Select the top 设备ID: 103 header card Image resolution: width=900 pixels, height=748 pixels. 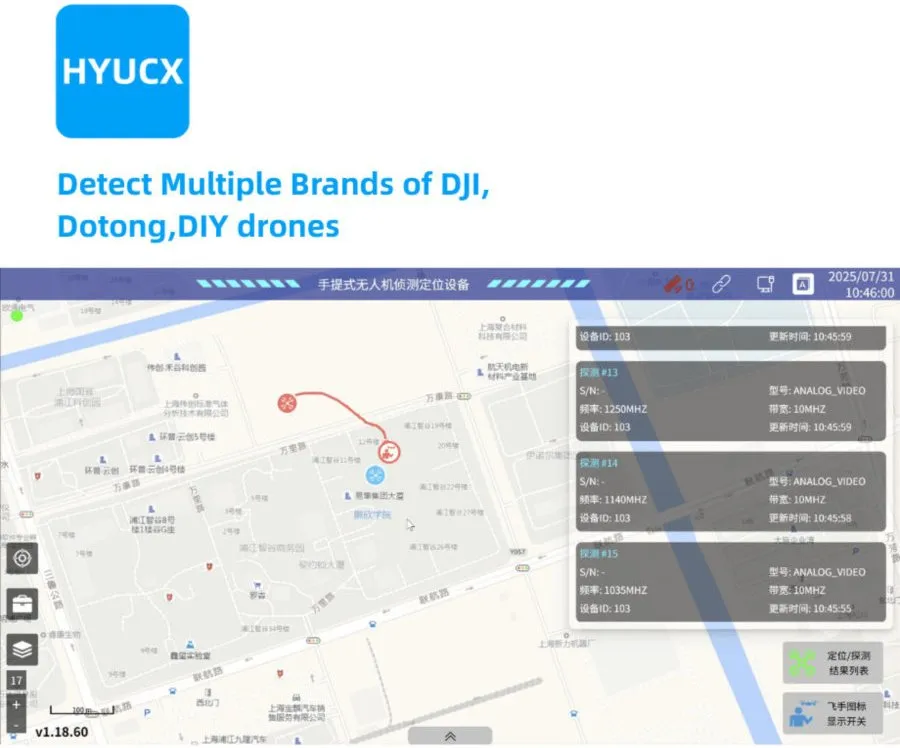tap(731, 337)
